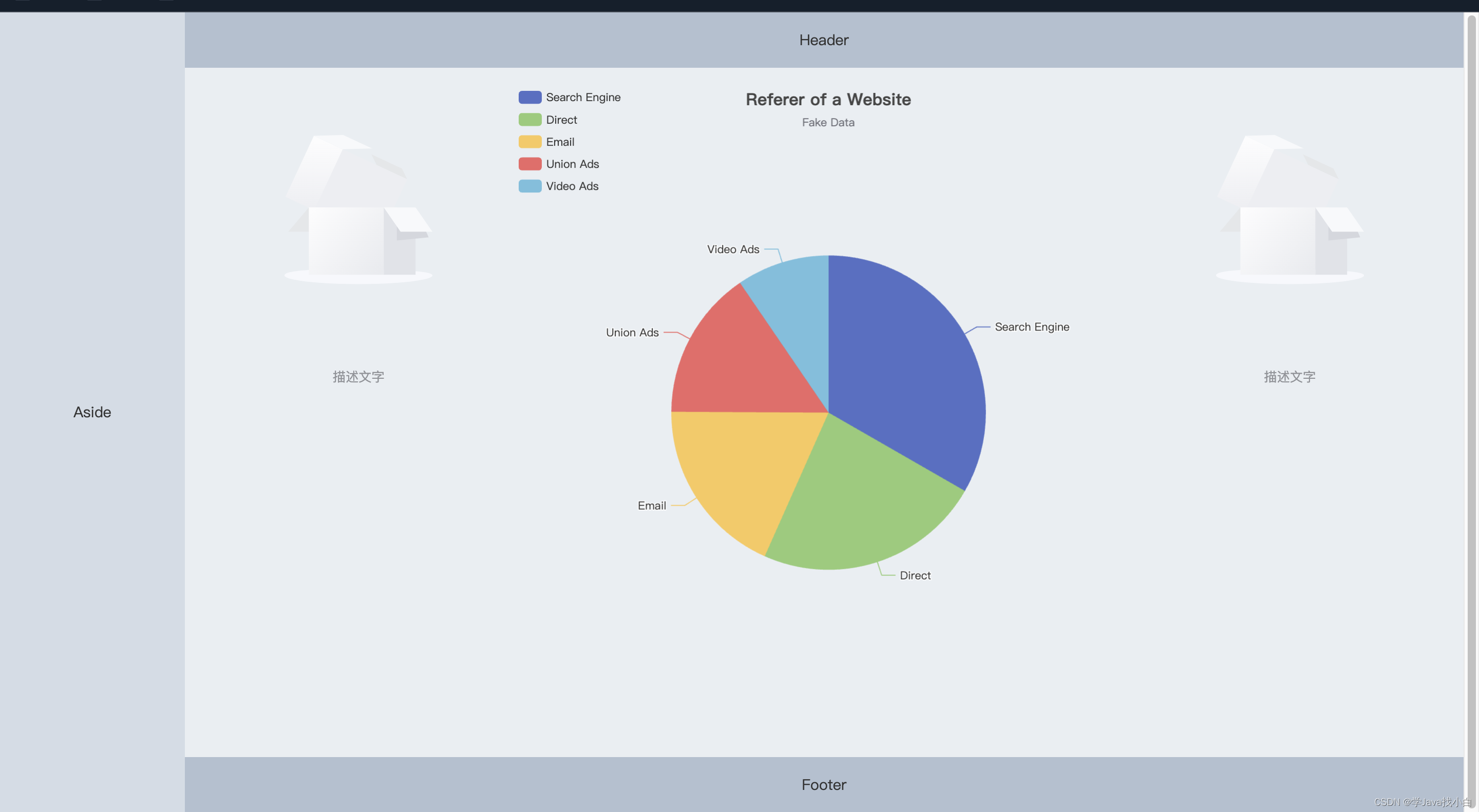Click the left empty-state box image

tap(358, 209)
